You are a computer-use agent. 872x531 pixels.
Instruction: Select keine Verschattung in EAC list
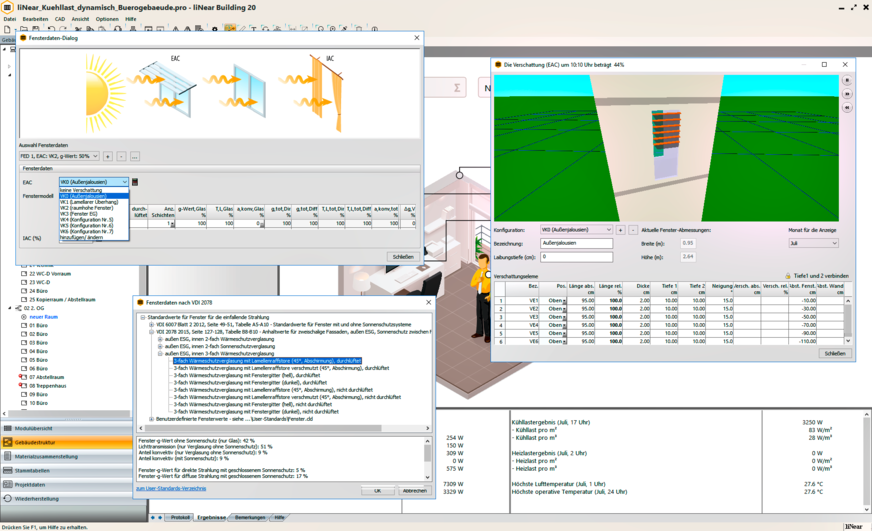point(94,190)
